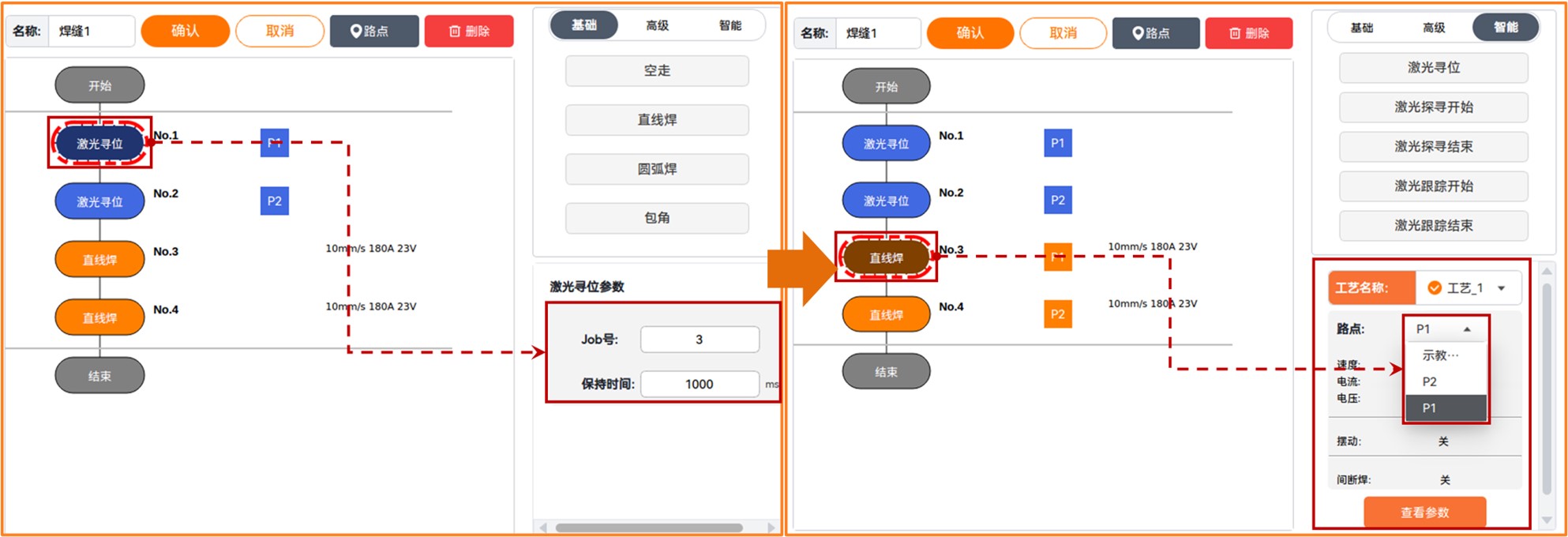Viewport: 1568px width, 537px height.
Task: Select orange P2 waypoint square in right panel
Action: pyautogui.click(x=1057, y=314)
